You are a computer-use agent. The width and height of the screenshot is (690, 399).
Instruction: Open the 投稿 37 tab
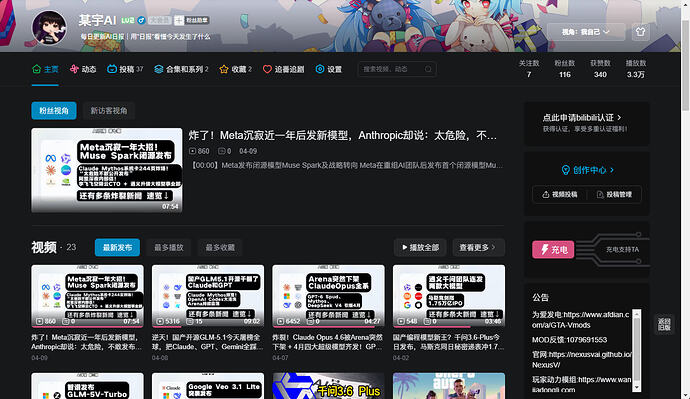(125, 69)
